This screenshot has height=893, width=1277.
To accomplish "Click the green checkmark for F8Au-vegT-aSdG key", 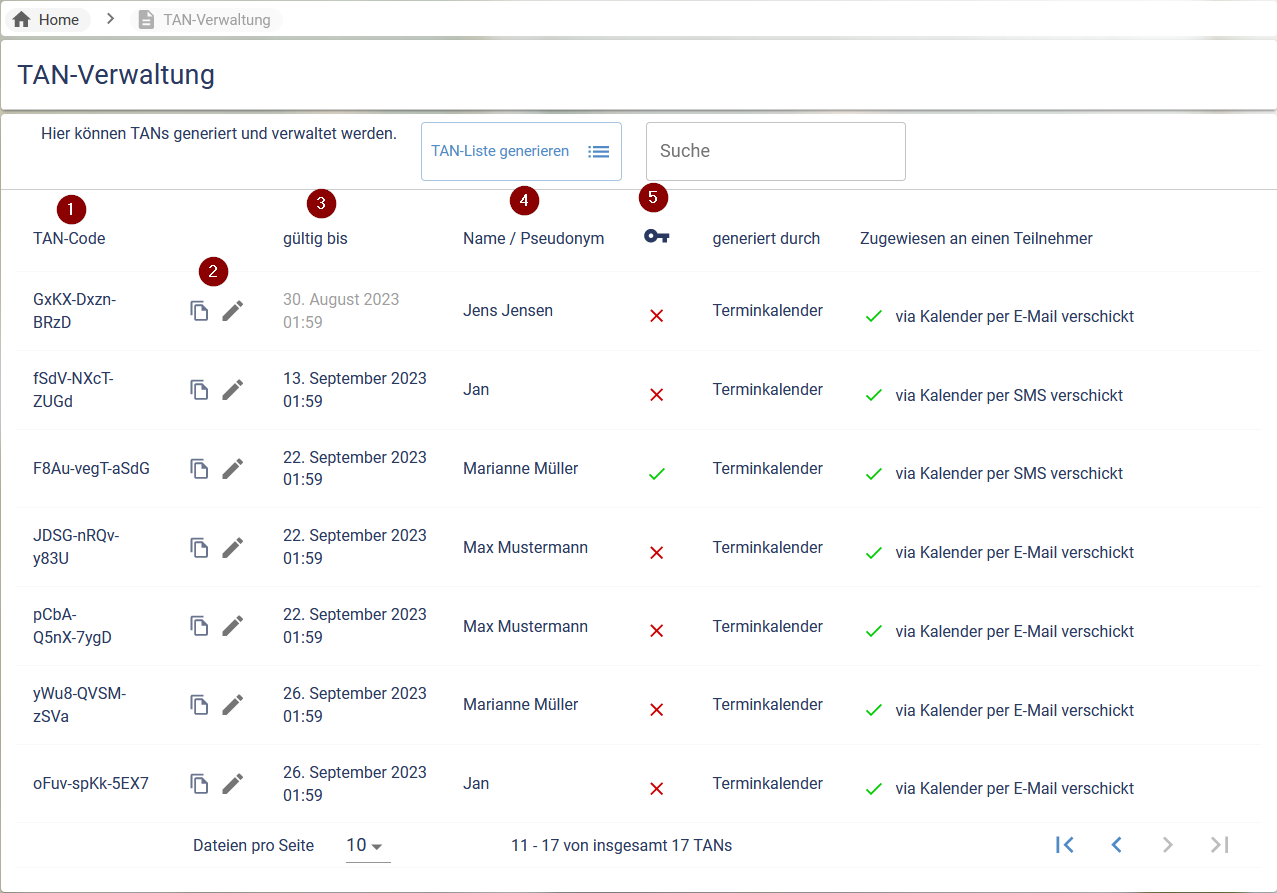I will (x=656, y=474).
